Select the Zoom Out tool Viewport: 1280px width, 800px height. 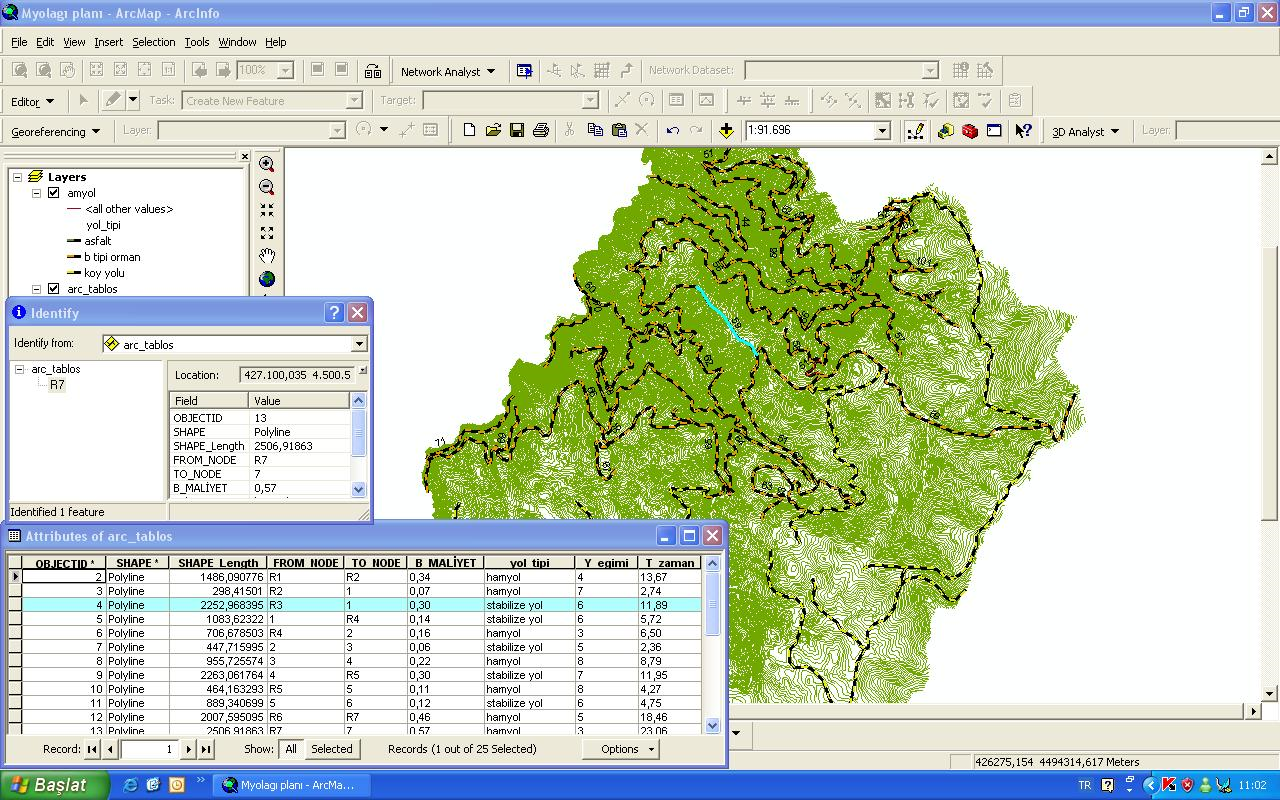coord(266,187)
